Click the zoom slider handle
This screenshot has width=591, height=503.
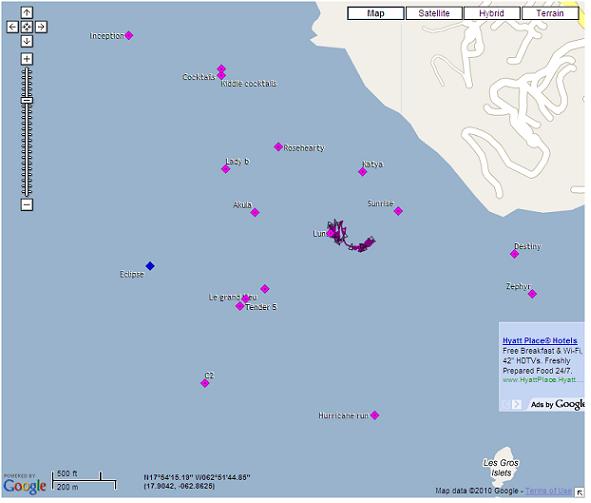coord(27,100)
